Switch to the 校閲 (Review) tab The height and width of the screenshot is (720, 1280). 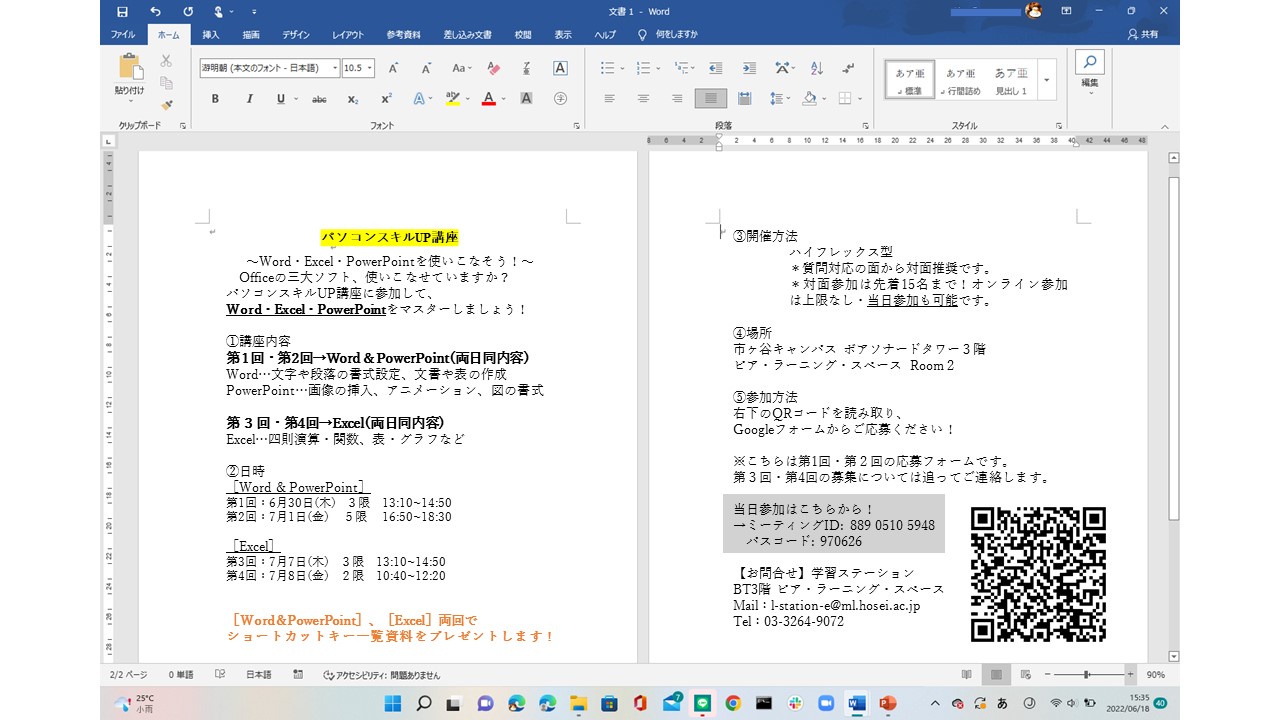pyautogui.click(x=523, y=34)
